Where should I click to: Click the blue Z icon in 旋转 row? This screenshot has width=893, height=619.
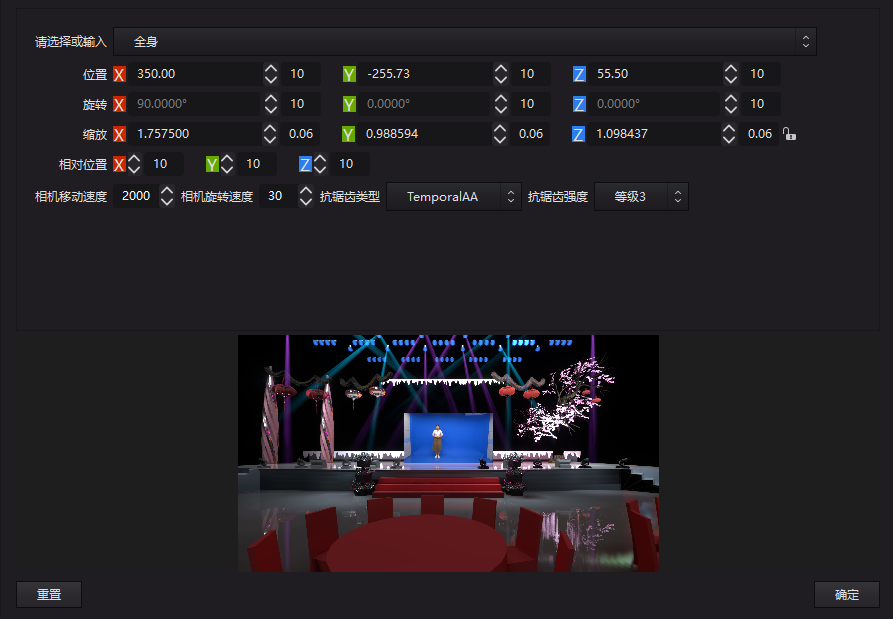(x=579, y=104)
